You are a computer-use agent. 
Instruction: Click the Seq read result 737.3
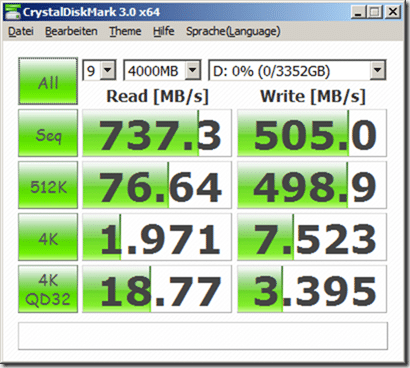pyautogui.click(x=157, y=133)
